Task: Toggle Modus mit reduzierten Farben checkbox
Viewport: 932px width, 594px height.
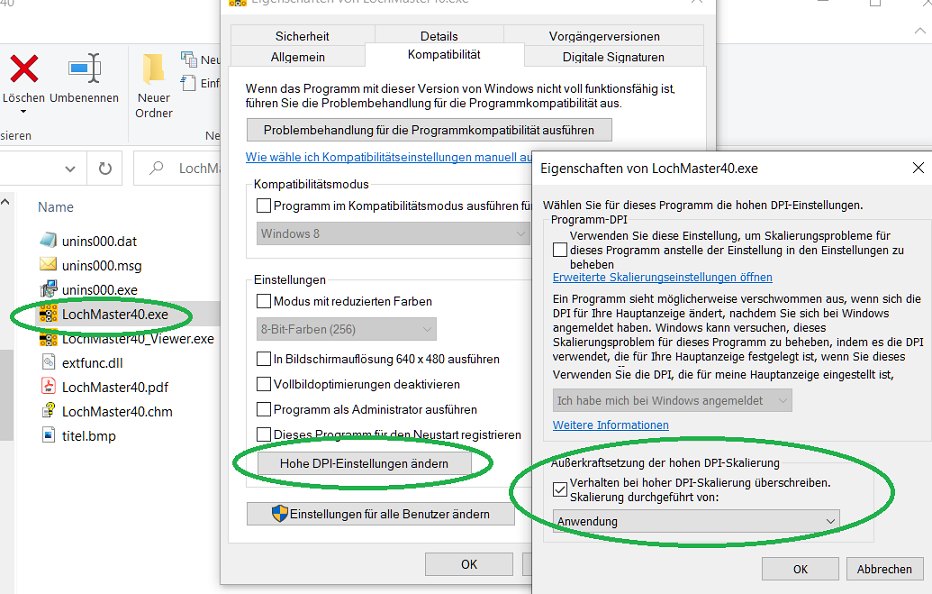Action: click(x=263, y=301)
